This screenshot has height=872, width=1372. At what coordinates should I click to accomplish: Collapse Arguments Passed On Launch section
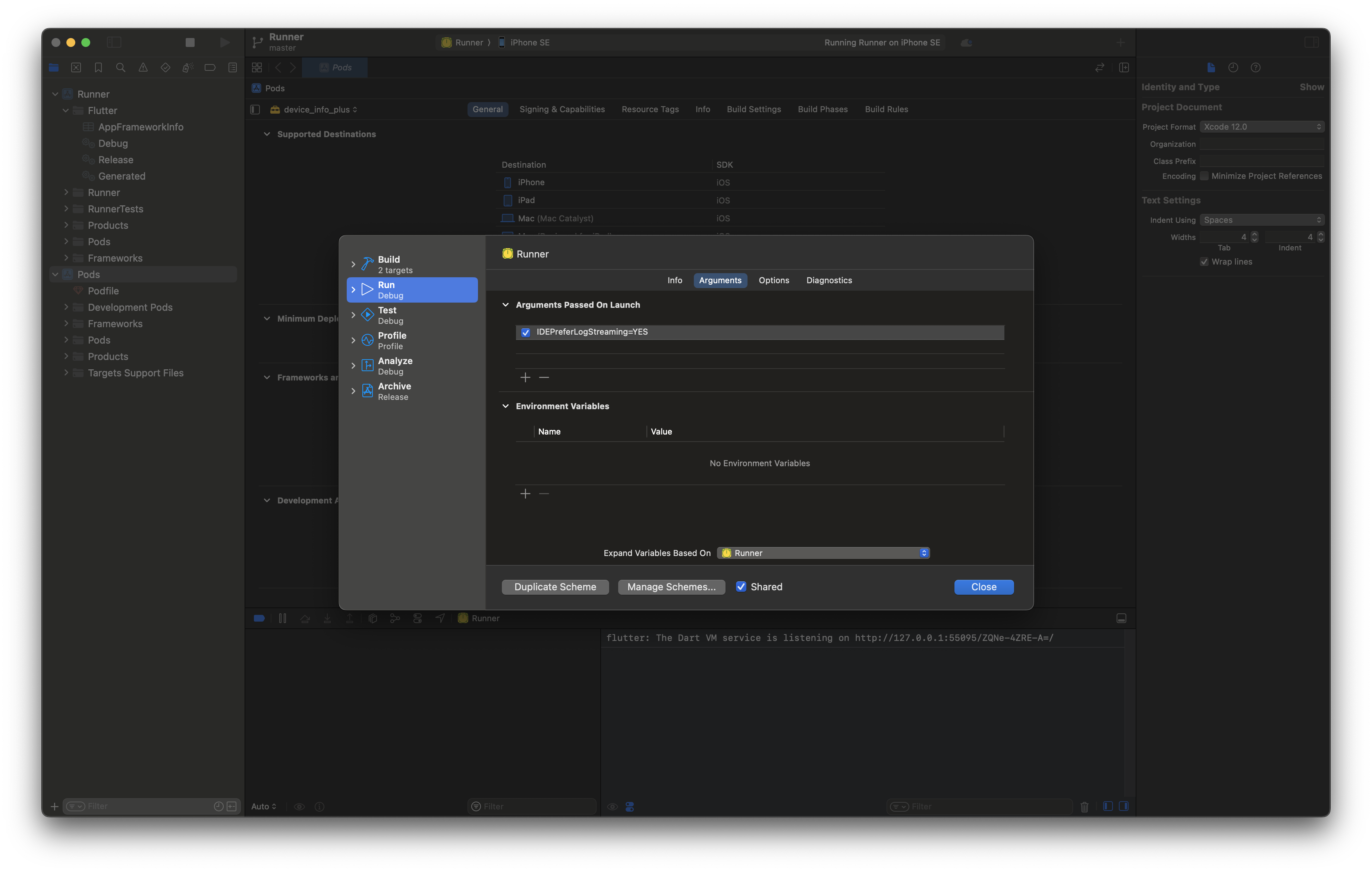click(506, 305)
